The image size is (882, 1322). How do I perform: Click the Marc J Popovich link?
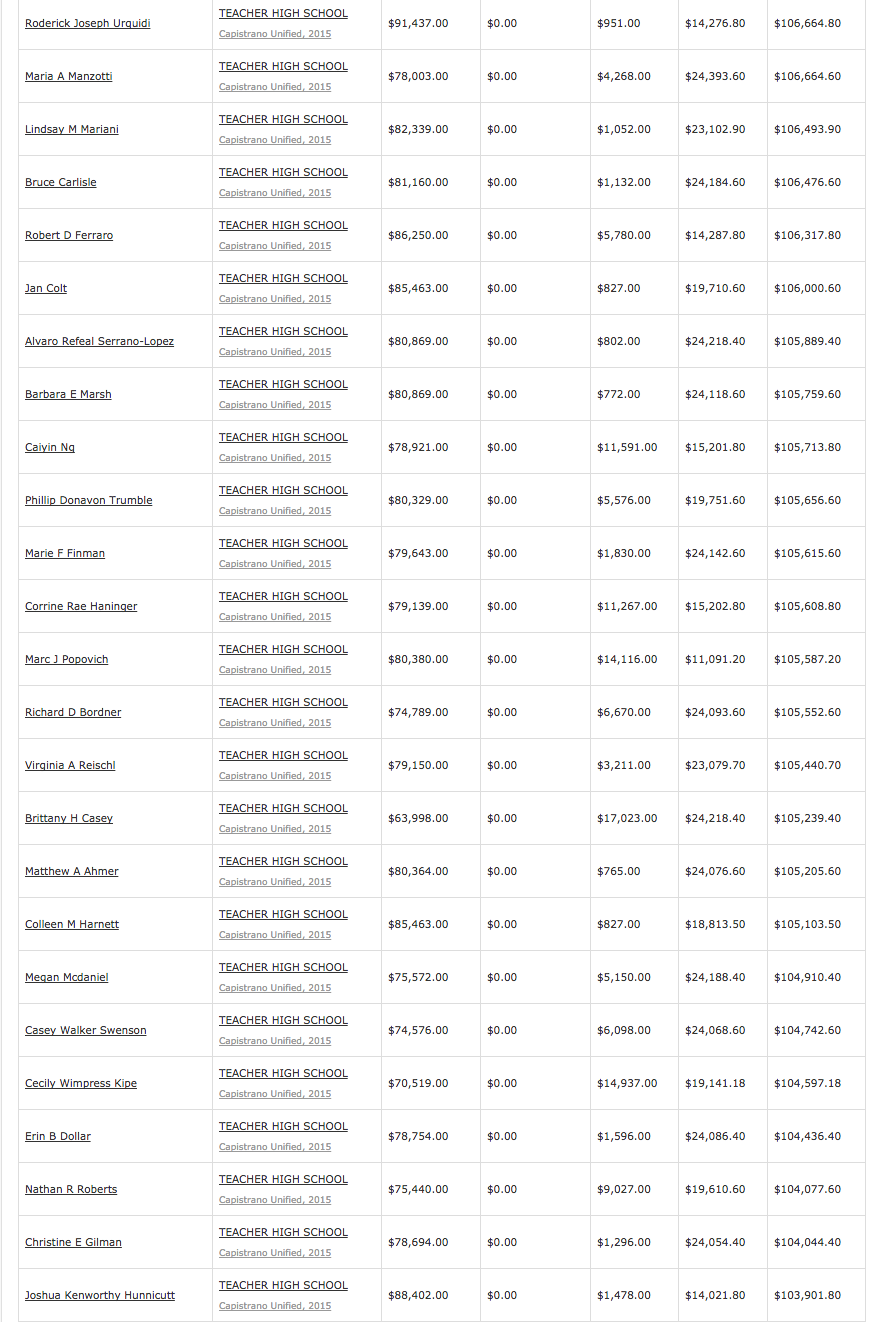[66, 659]
